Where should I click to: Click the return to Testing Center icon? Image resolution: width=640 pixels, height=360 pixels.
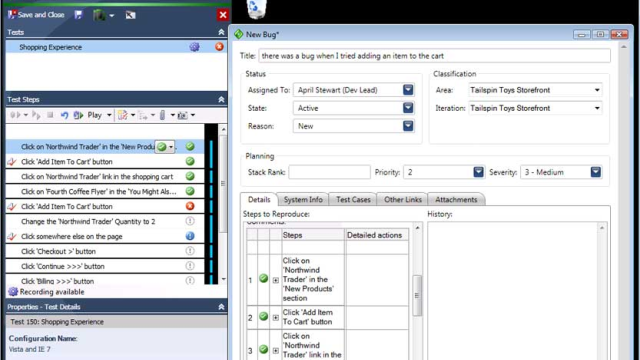130,15
